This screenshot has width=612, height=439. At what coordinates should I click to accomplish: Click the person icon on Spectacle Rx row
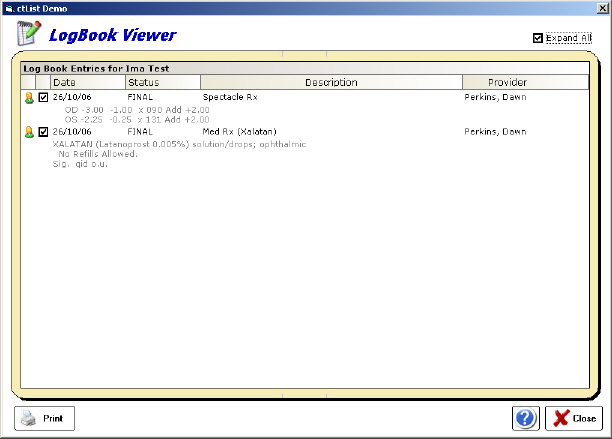pyautogui.click(x=29, y=98)
